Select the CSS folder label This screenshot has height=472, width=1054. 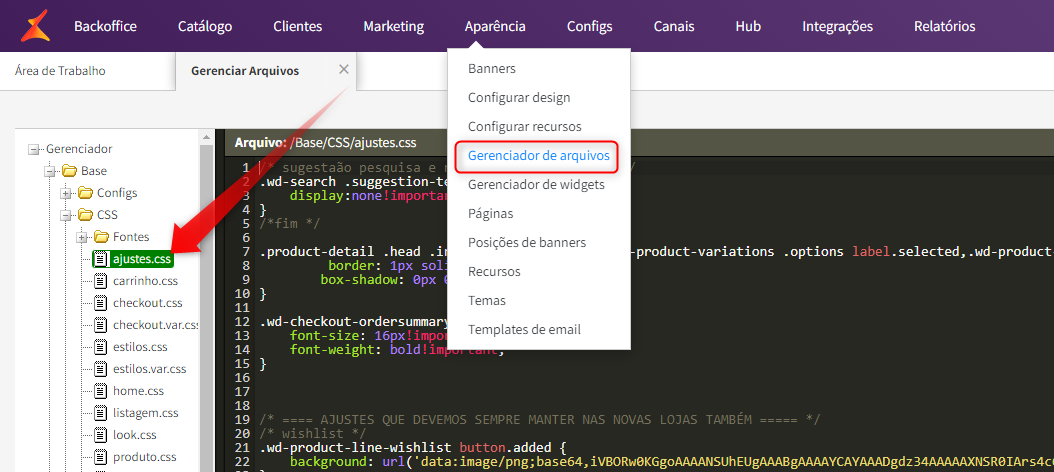[x=108, y=215]
